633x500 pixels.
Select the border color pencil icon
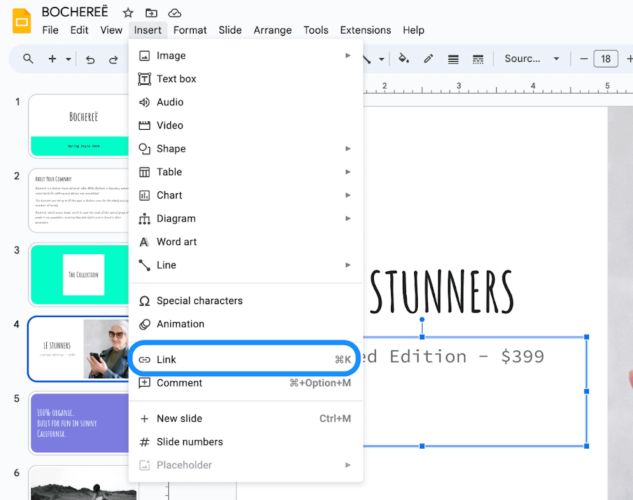428,59
